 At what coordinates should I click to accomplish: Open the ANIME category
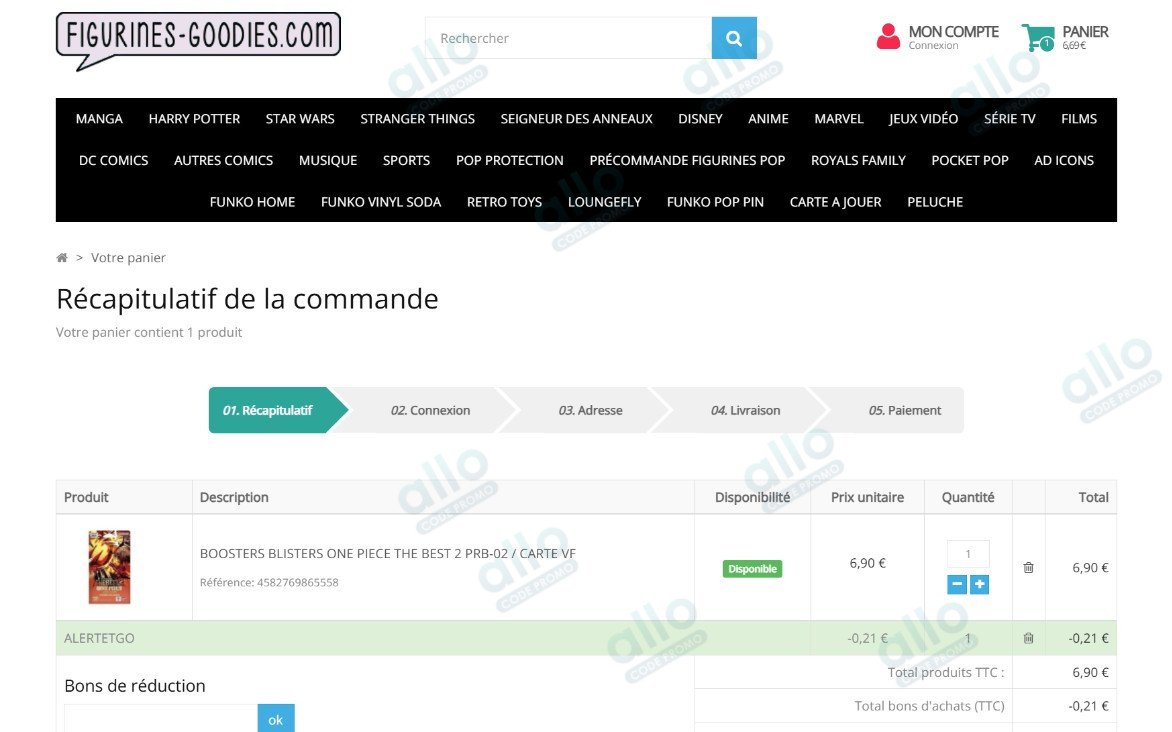tap(768, 119)
